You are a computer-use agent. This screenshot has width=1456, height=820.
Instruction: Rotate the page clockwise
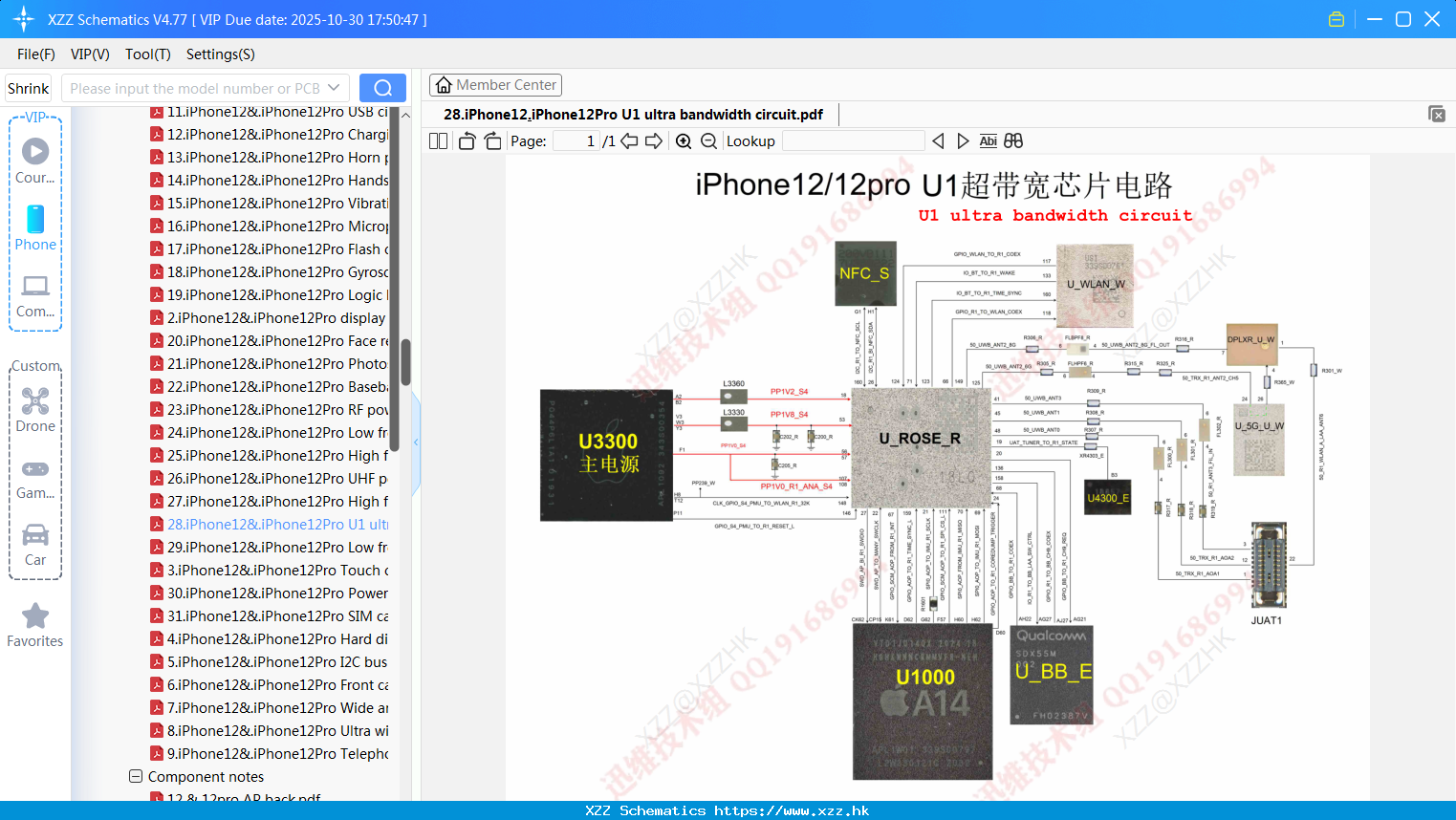click(492, 141)
